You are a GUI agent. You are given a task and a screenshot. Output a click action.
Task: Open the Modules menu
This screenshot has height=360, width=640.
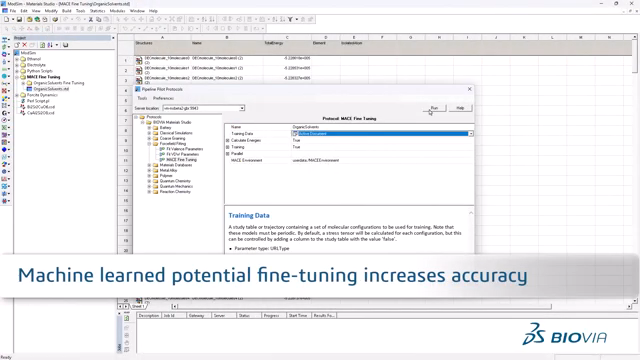point(118,11)
